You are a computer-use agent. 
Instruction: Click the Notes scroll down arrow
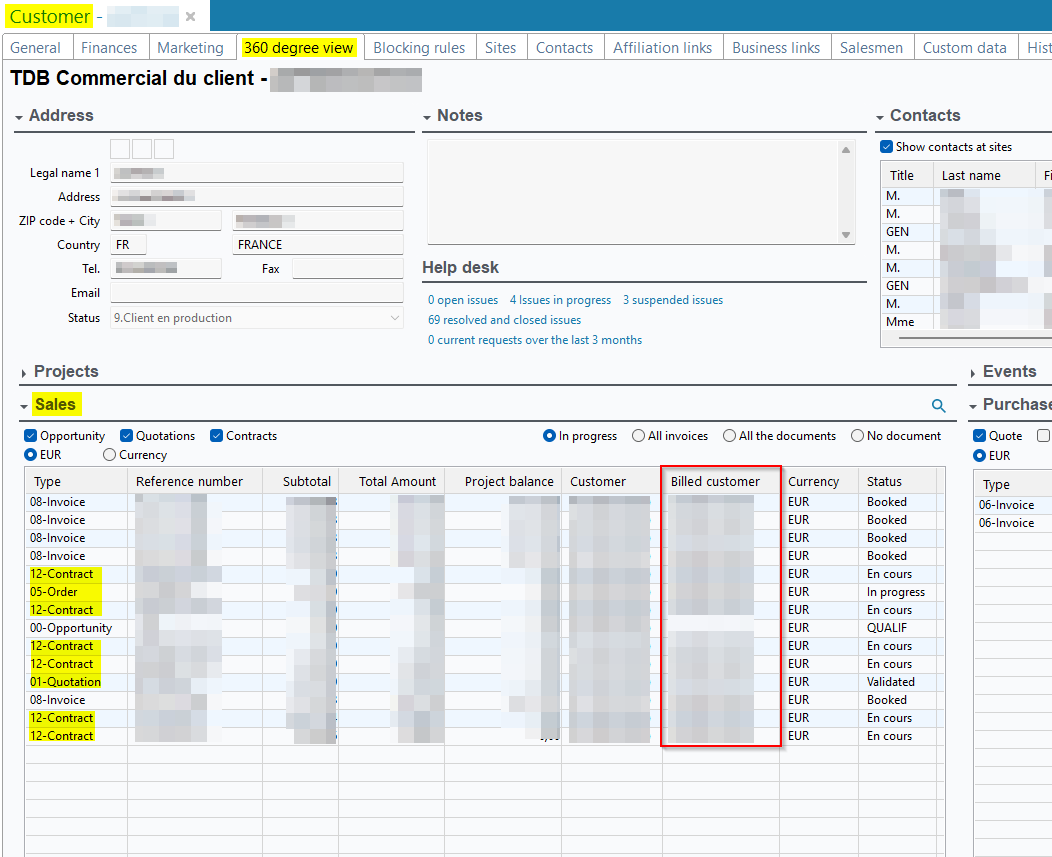pos(846,235)
